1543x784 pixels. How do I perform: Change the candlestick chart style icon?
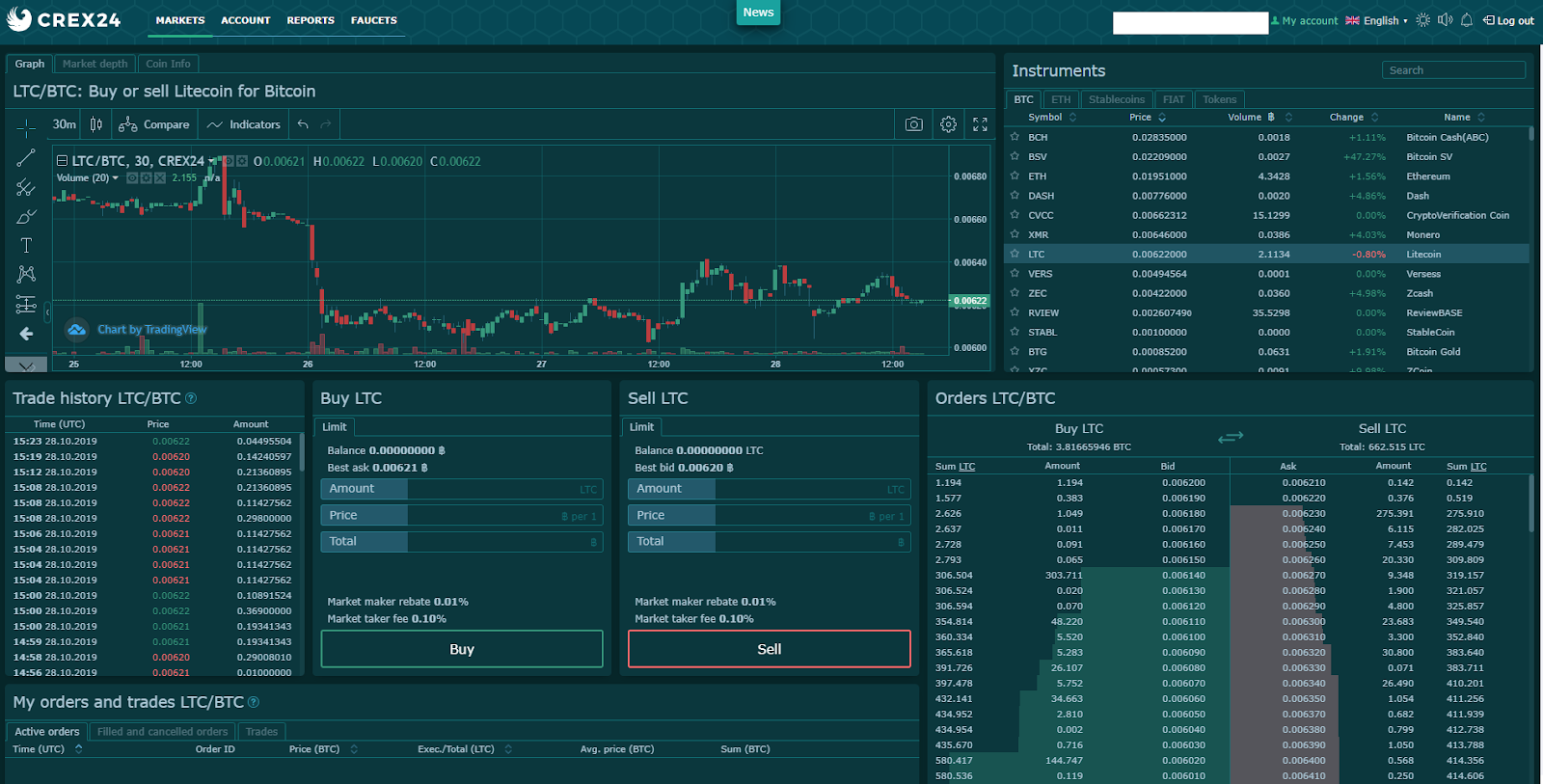[95, 124]
